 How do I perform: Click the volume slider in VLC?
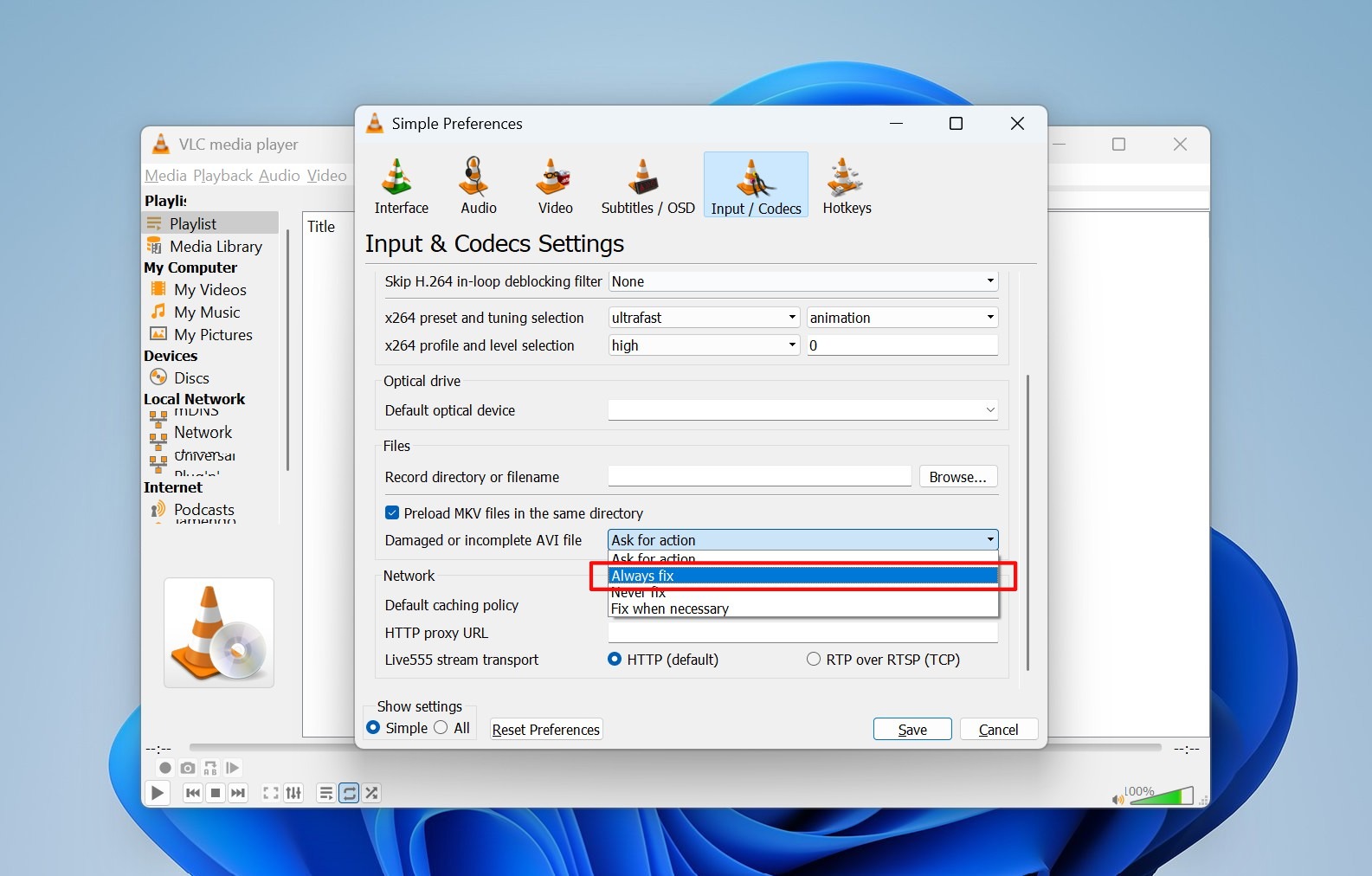1161,795
